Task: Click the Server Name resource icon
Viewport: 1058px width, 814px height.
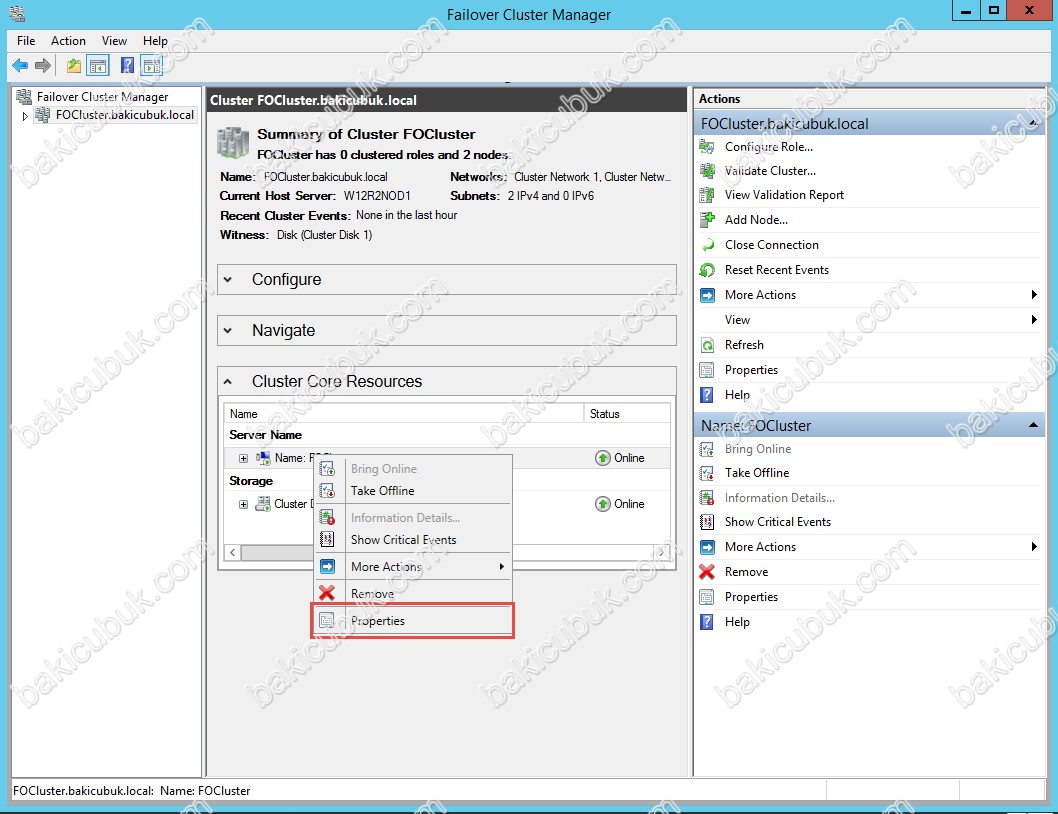Action: click(x=262, y=458)
